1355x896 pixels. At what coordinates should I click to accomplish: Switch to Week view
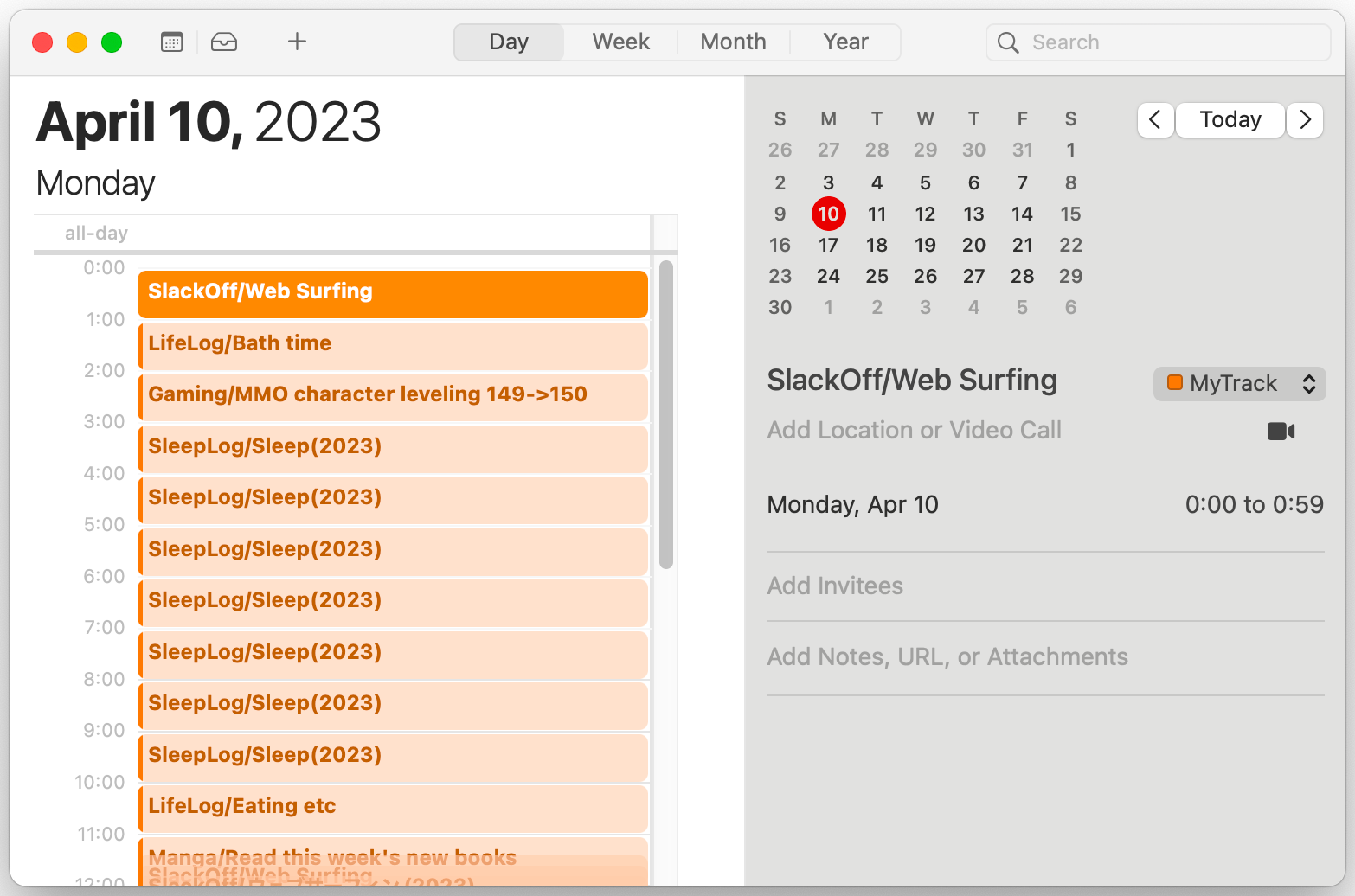pyautogui.click(x=620, y=41)
